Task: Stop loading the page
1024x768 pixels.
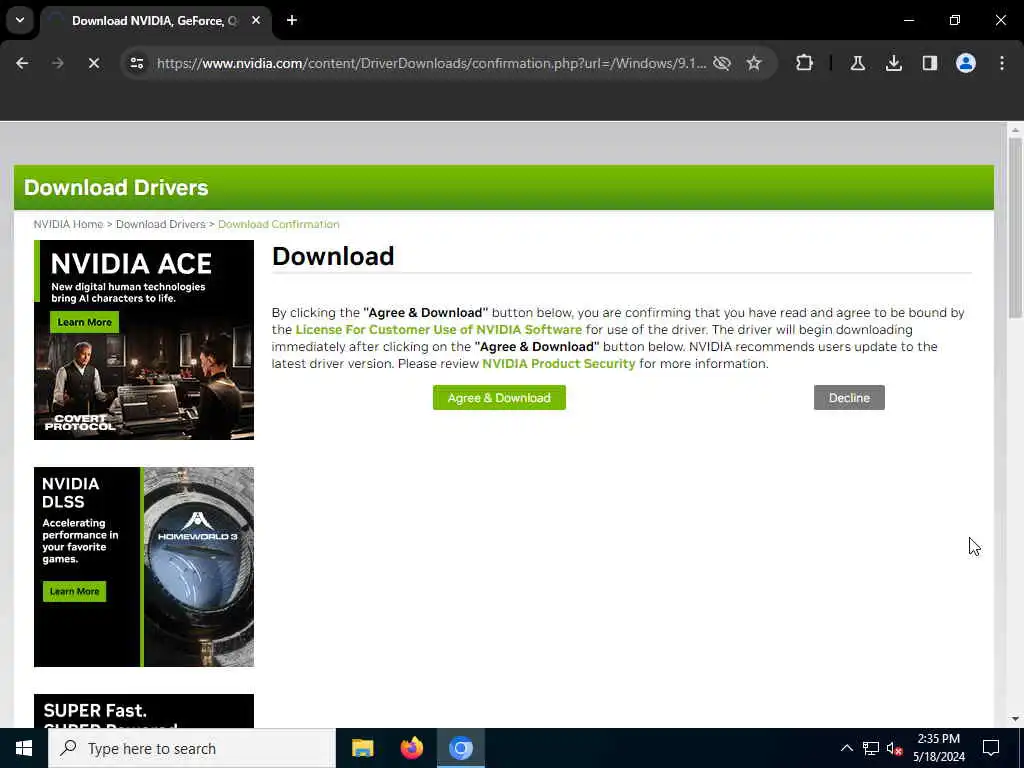Action: pyautogui.click(x=93, y=63)
